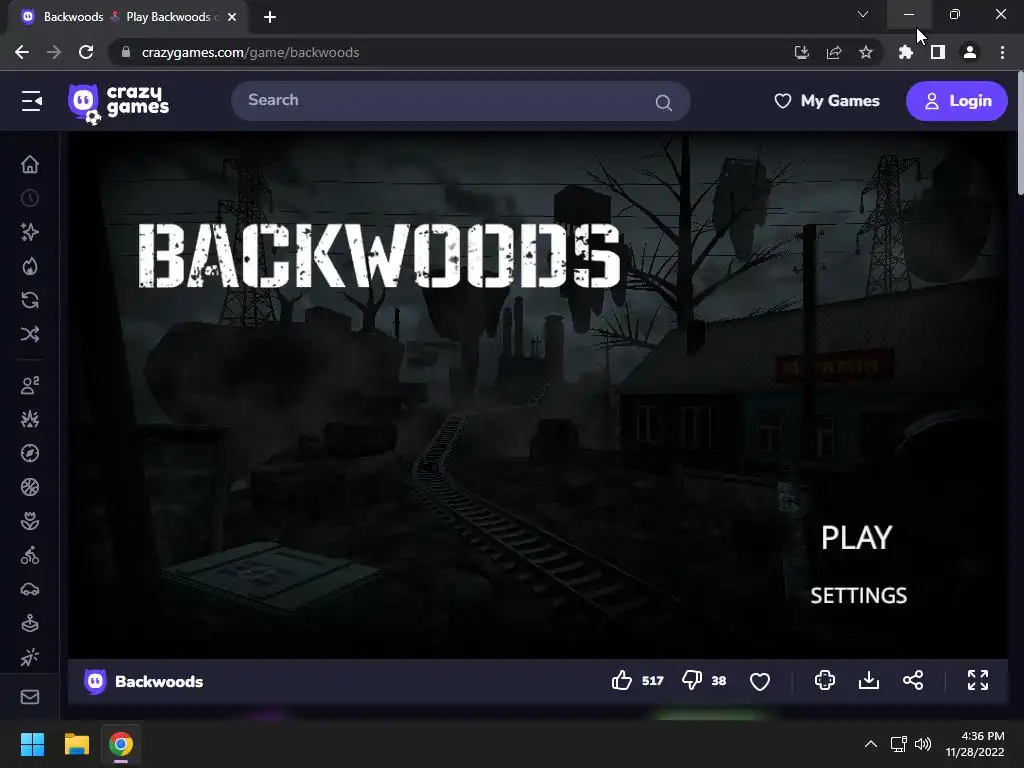This screenshot has width=1024, height=768.
Task: Open Chrome three-dot menu
Action: (1002, 52)
